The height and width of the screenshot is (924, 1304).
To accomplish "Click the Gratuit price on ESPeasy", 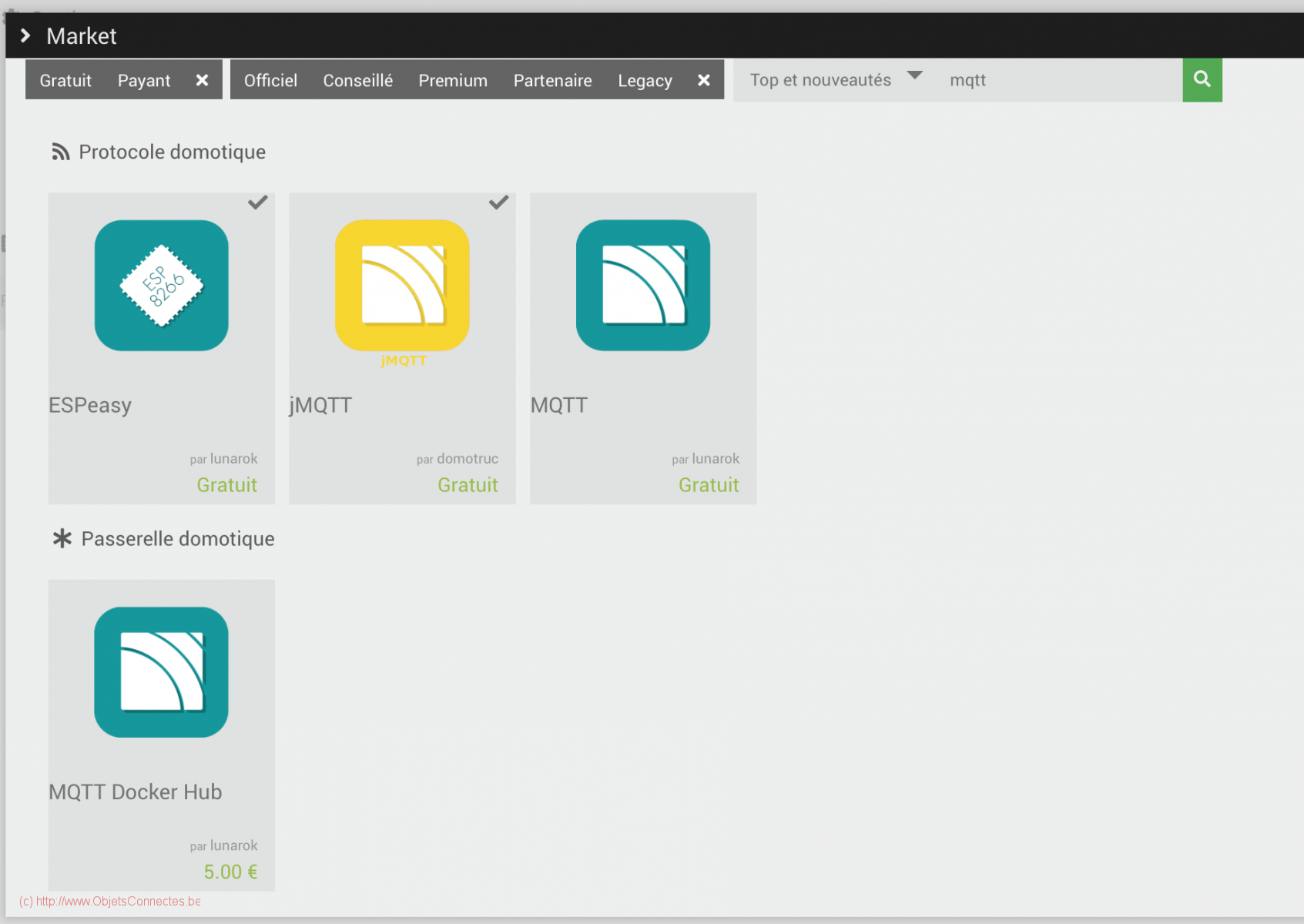I will coord(227,484).
